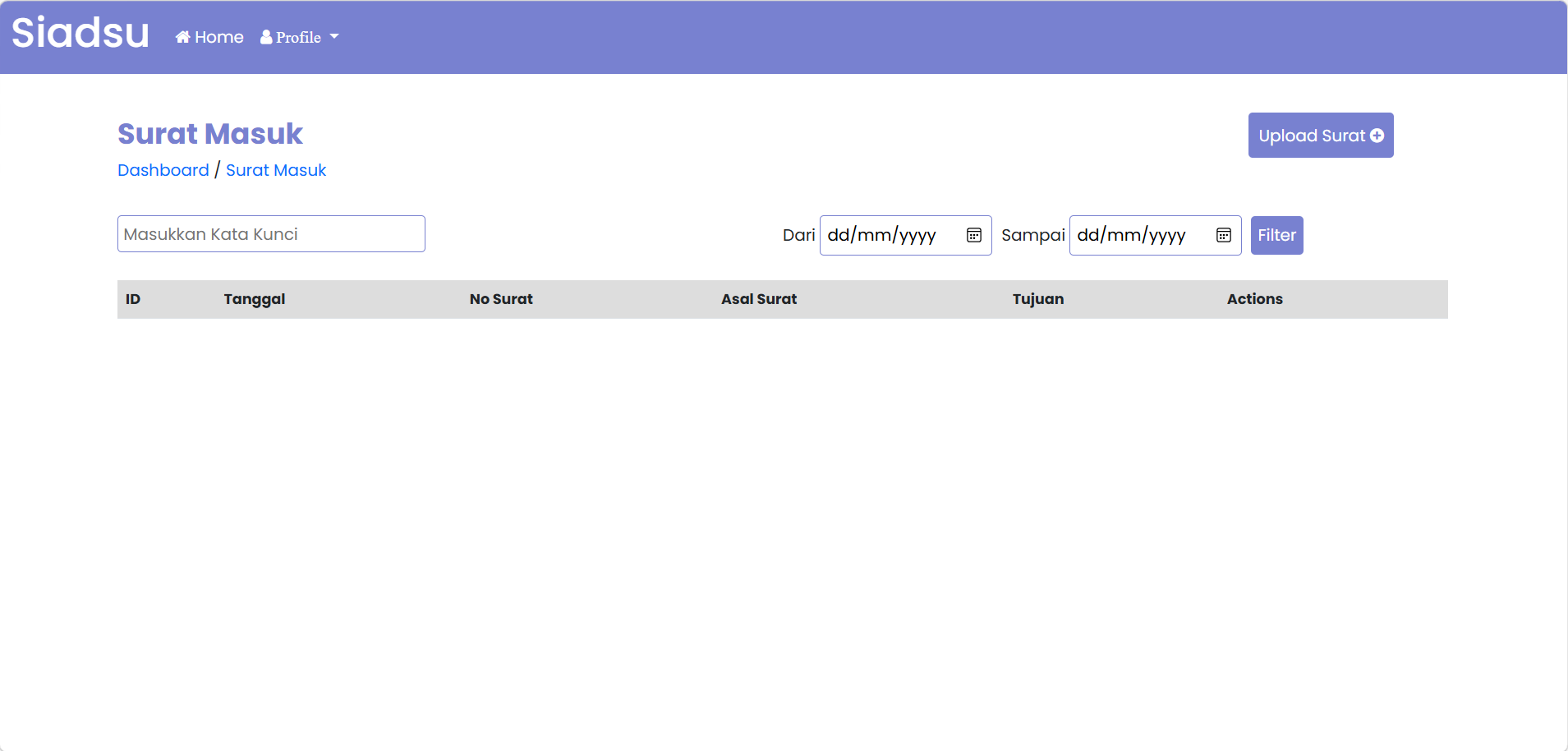1568x751 pixels.
Task: Click the user icon next to Profile
Action: [266, 37]
